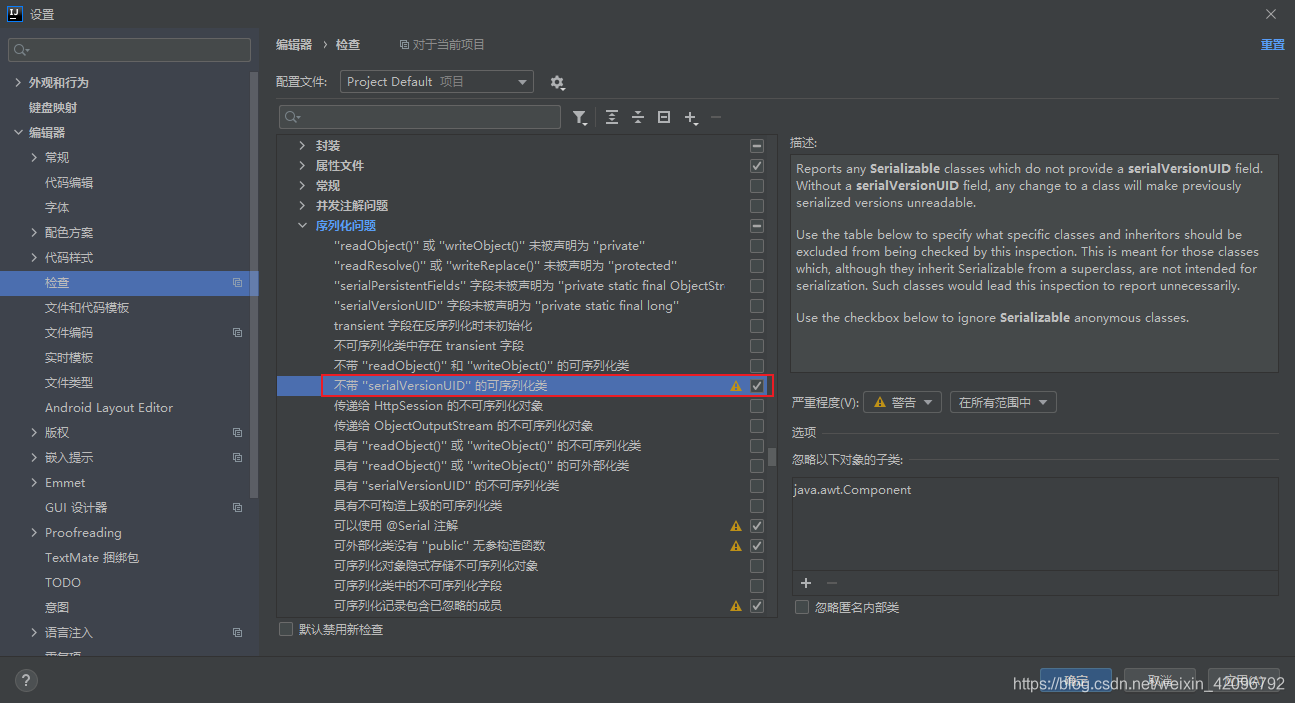Click the add custom inspection plus icon
Image resolution: width=1295 pixels, height=703 pixels.
(x=691, y=117)
